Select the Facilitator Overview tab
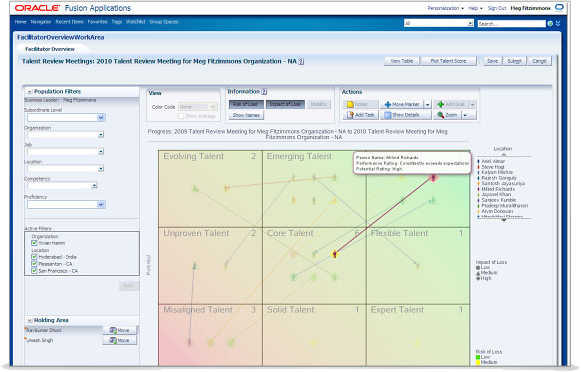The width and height of the screenshot is (581, 372). [50, 49]
